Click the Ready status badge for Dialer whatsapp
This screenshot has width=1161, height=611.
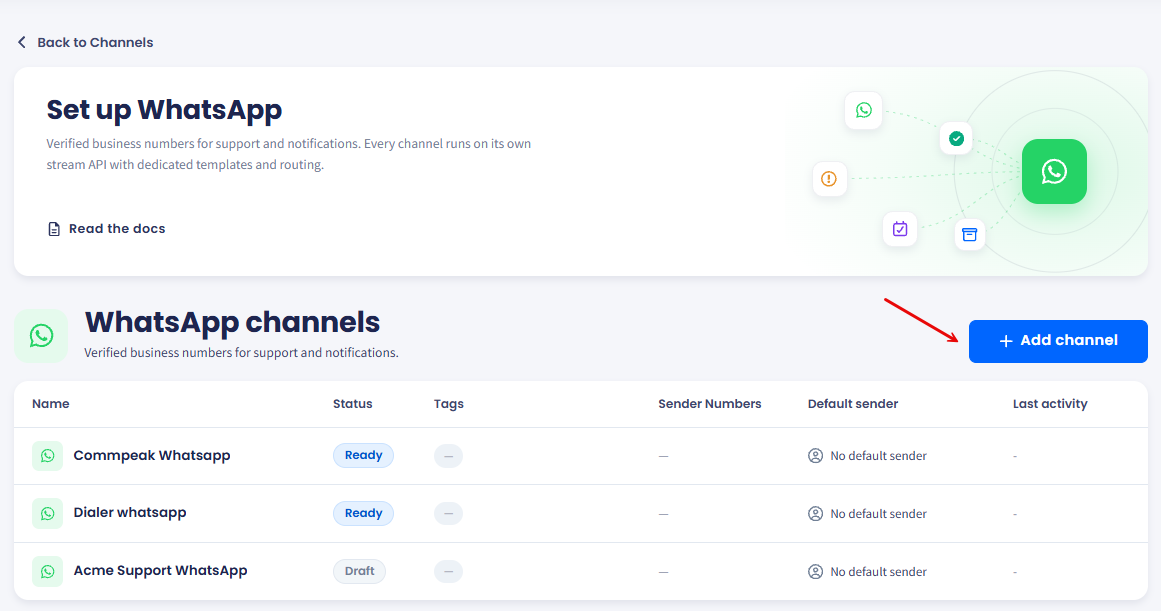(364, 513)
